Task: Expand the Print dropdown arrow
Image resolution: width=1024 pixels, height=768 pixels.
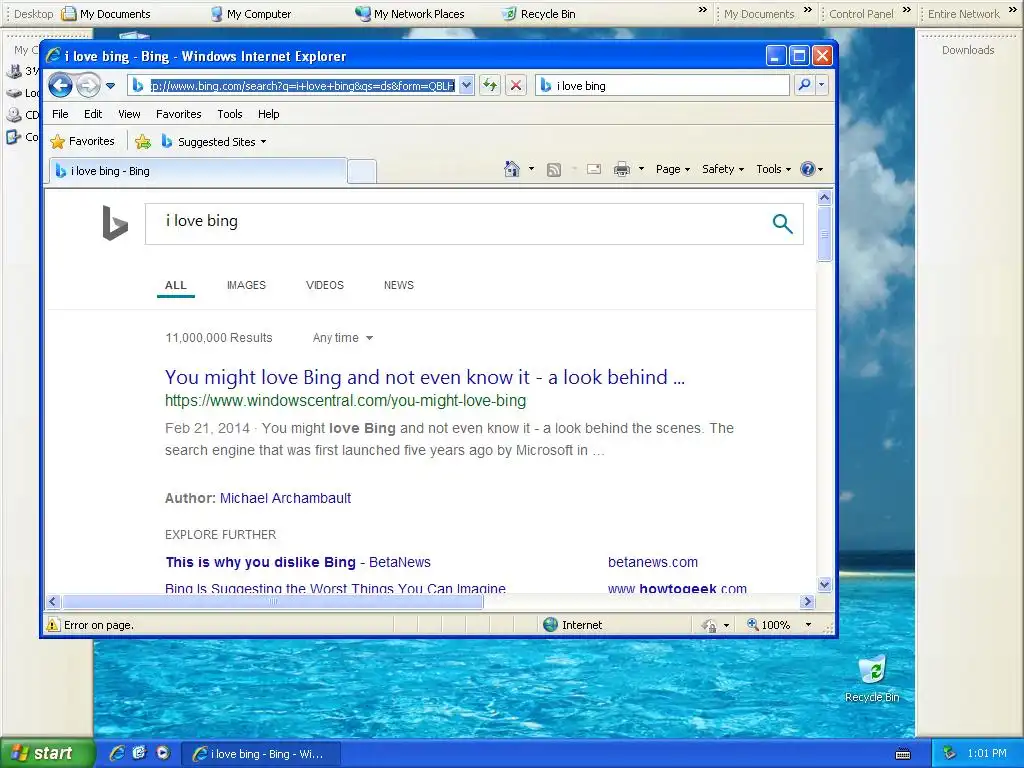Action: click(641, 169)
